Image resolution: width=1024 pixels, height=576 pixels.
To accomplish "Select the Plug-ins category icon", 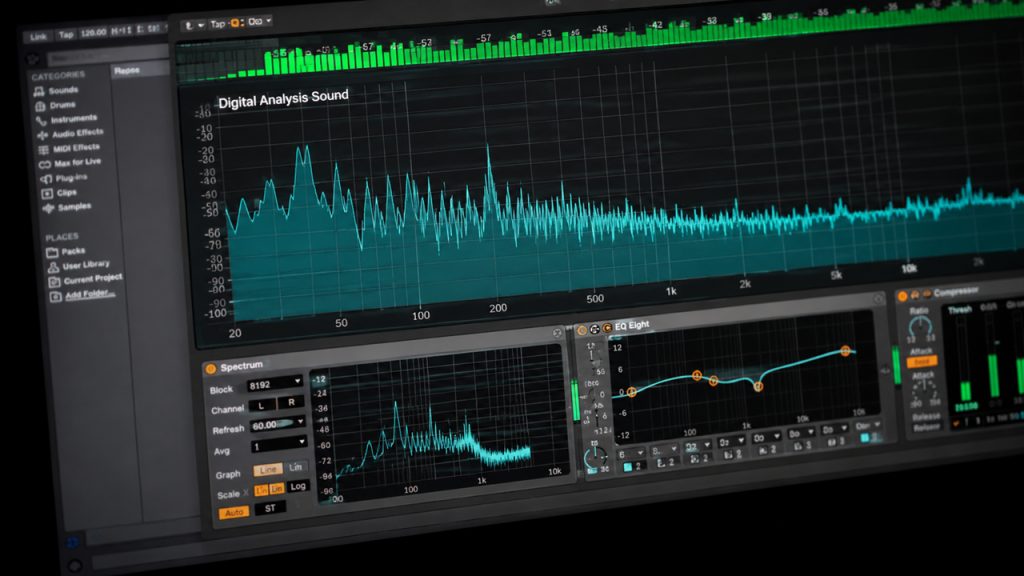I will click(46, 179).
